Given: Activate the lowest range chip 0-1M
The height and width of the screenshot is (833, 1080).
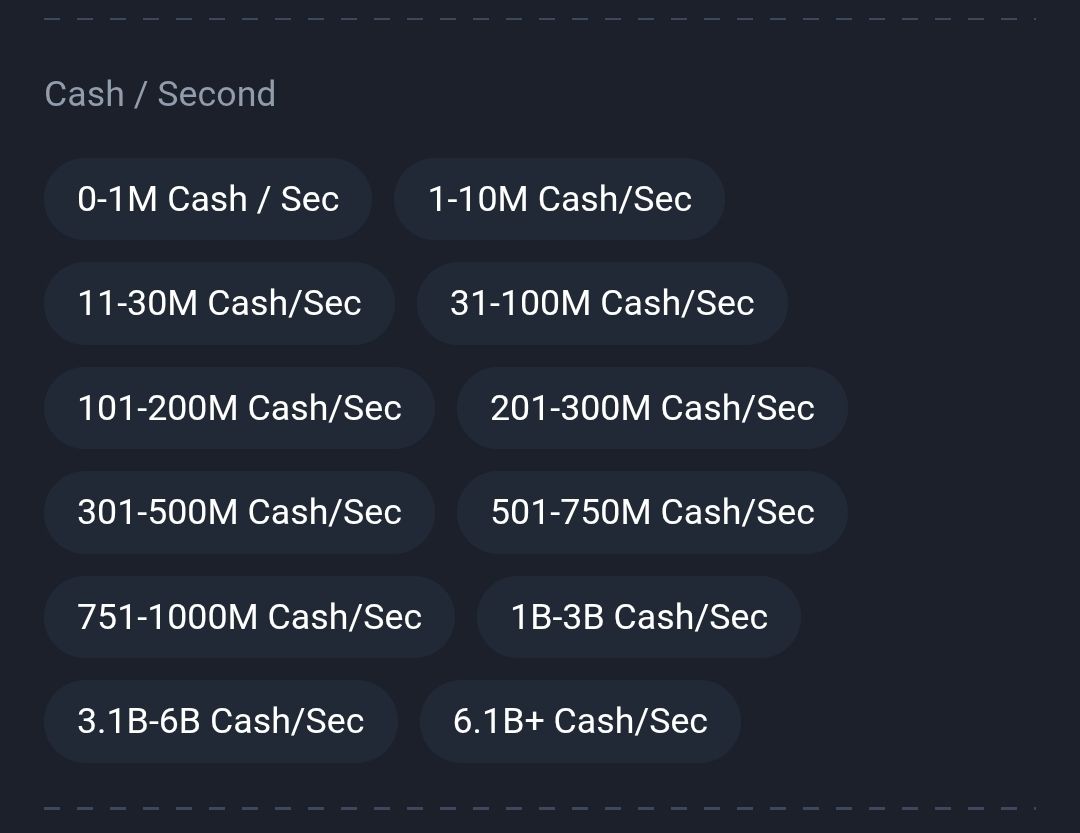Looking at the screenshot, I should tap(208, 199).
